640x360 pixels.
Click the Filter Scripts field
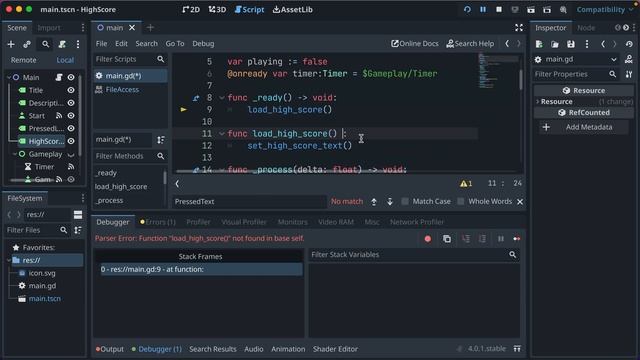tap(130, 59)
